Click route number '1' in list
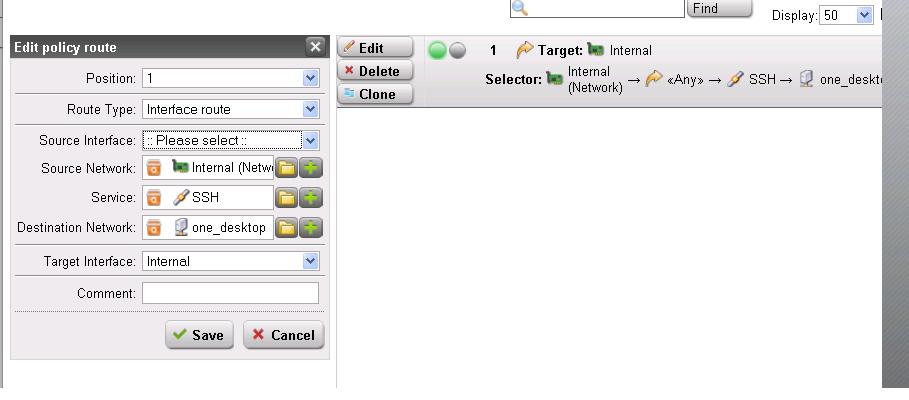Image resolution: width=909 pixels, height=400 pixels. [493, 50]
